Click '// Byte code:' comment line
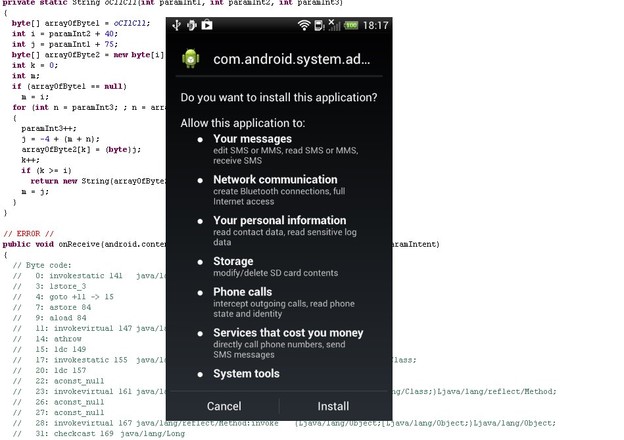The image size is (624, 440). click(x=42, y=265)
